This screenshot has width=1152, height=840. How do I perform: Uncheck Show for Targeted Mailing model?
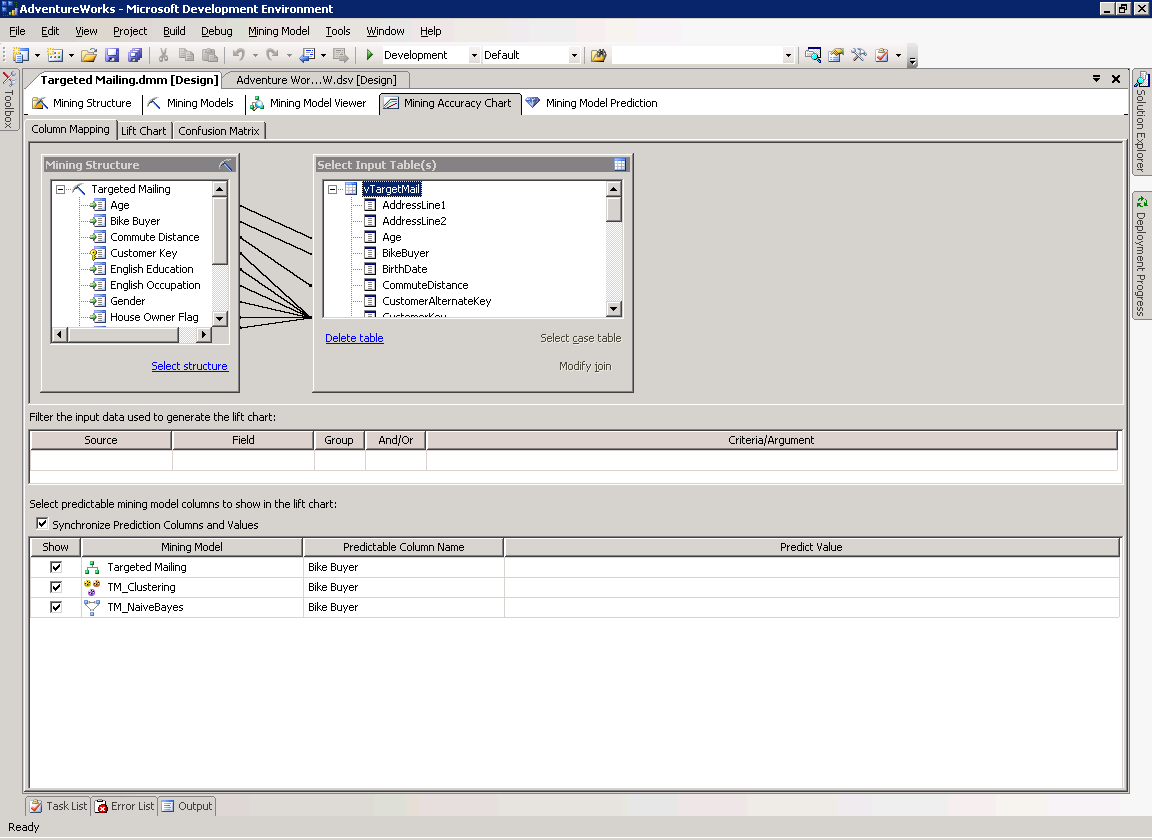click(x=56, y=567)
